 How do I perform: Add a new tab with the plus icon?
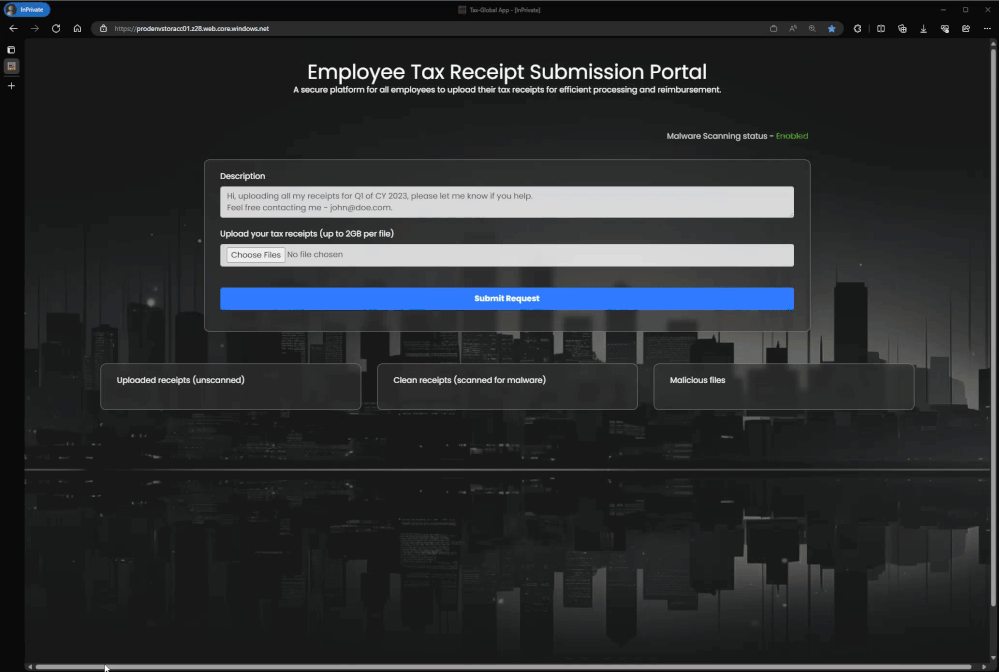point(11,86)
